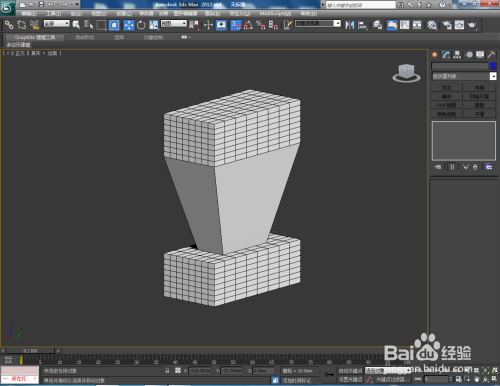500x386 pixels.
Task: Switch to the Modify command panel tab
Action: (446, 55)
